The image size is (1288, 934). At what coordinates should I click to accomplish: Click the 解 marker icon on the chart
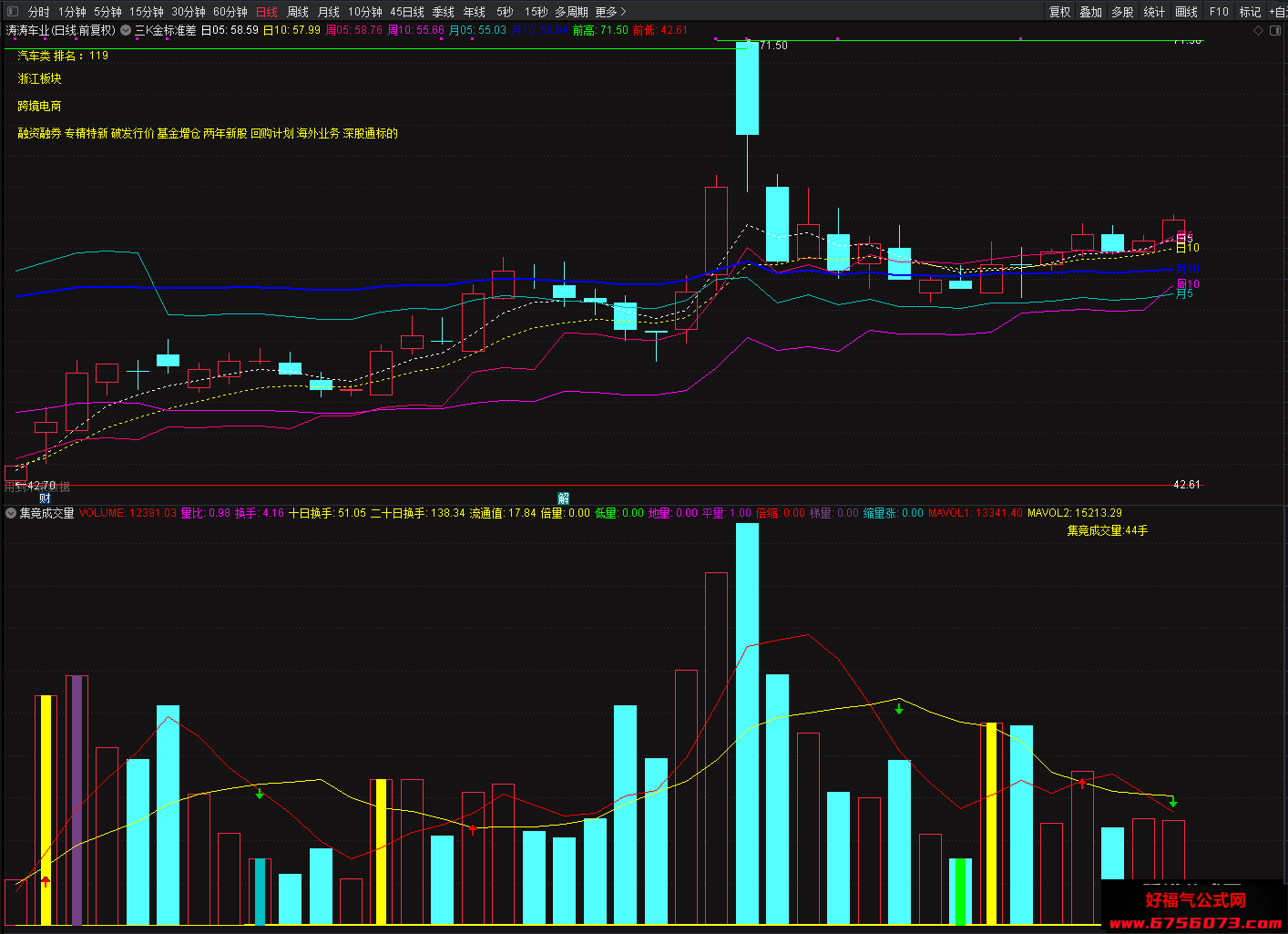[x=564, y=498]
